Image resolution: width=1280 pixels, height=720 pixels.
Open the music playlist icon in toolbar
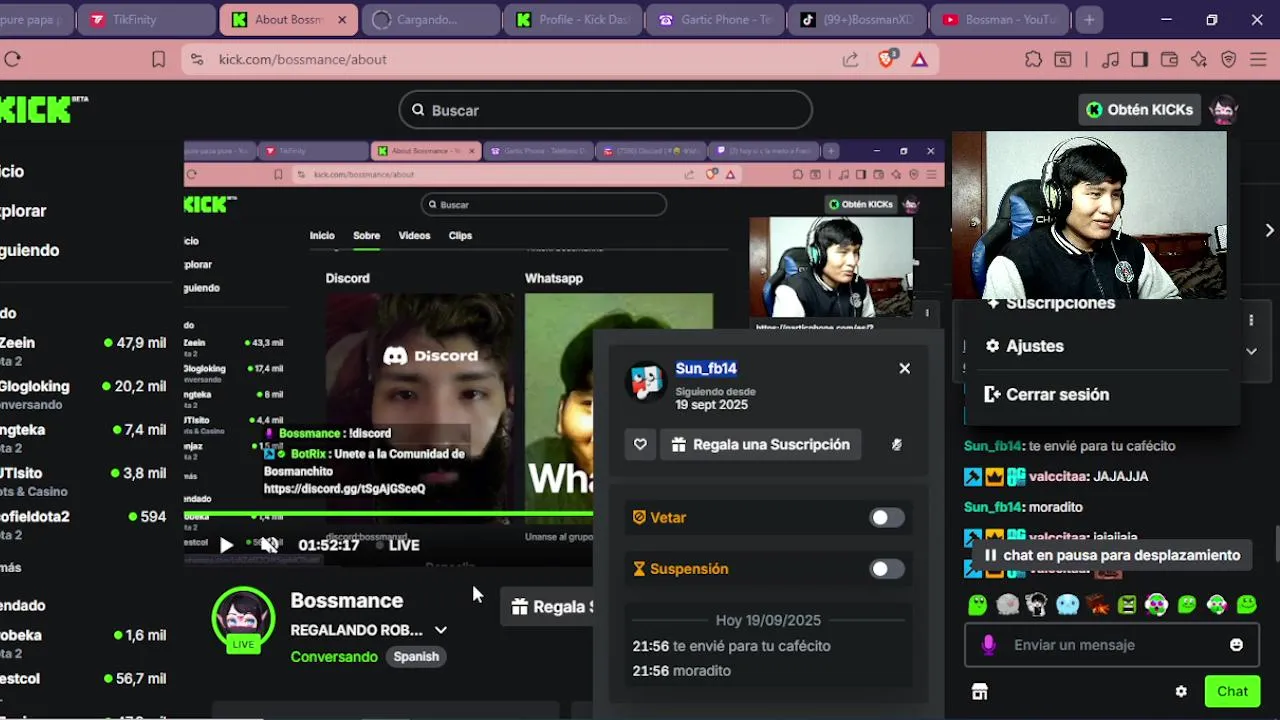pyautogui.click(x=1110, y=60)
